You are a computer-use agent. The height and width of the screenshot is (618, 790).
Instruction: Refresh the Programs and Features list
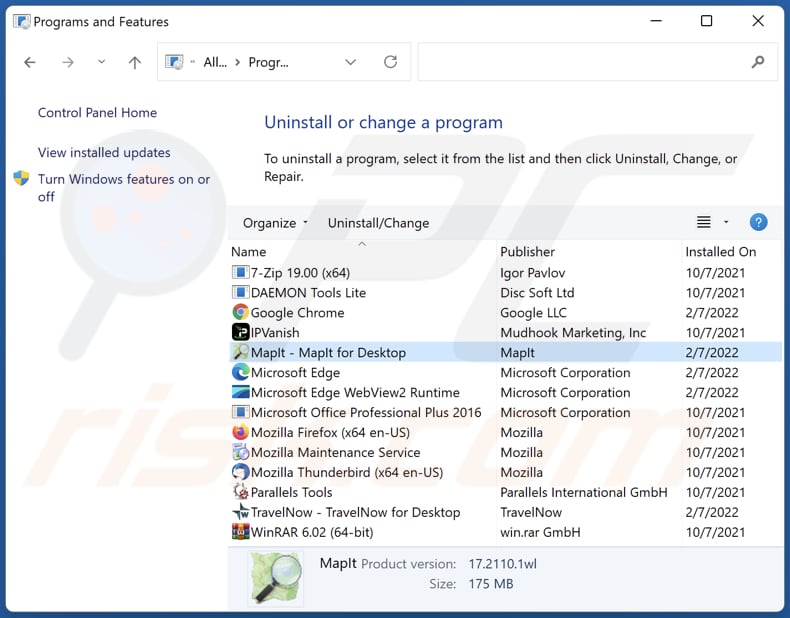[x=390, y=62]
